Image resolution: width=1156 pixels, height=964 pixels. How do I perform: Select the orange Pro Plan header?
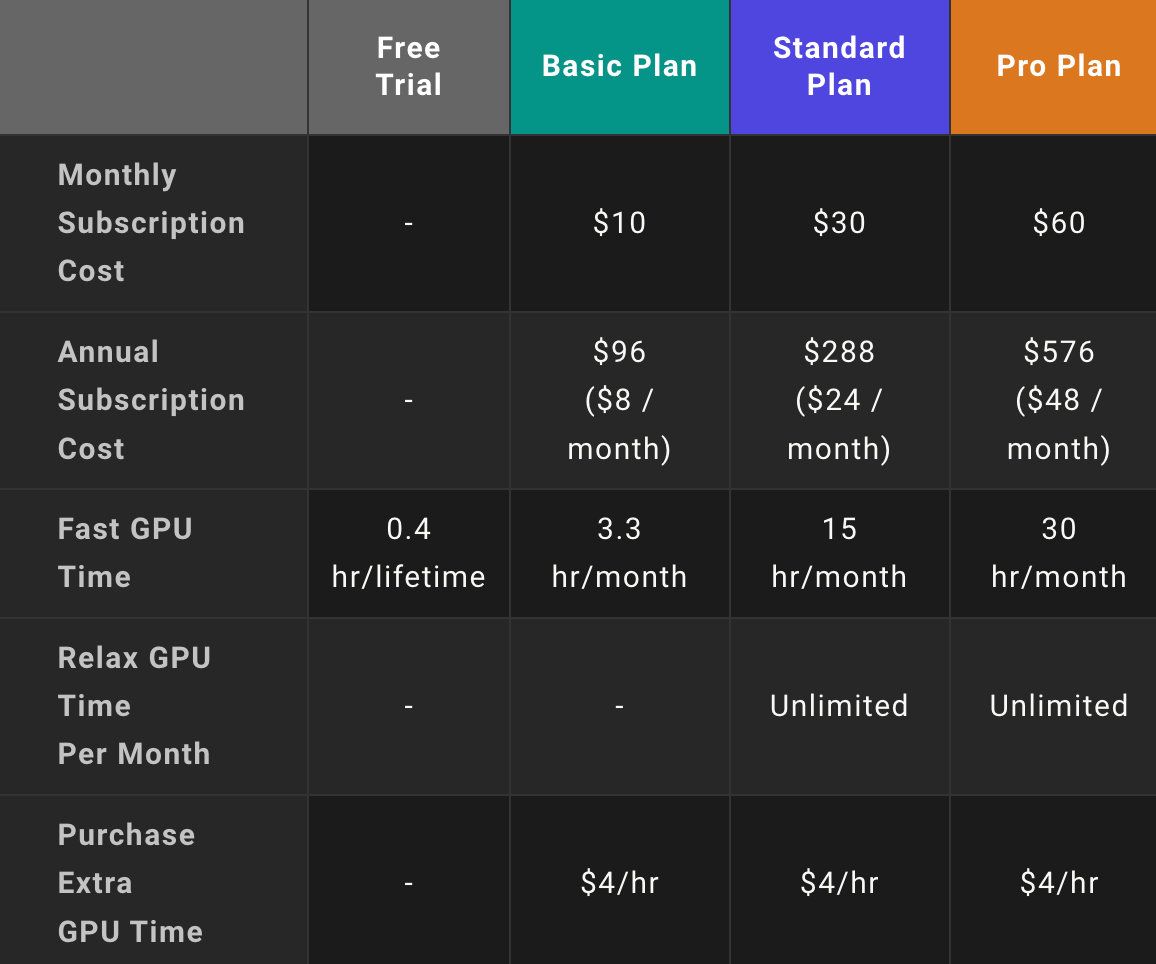tap(1058, 66)
